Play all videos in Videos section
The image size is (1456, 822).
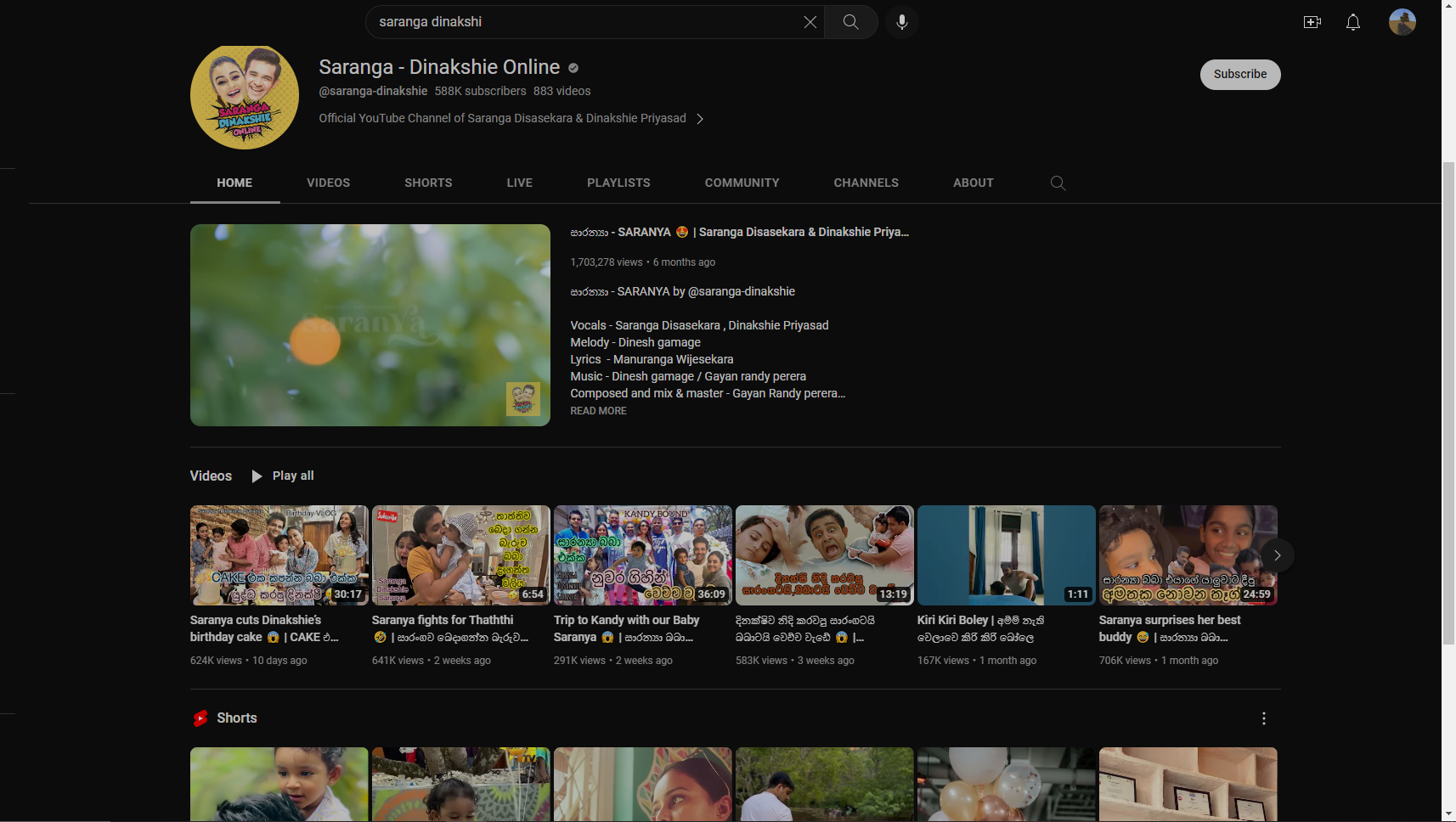(283, 476)
